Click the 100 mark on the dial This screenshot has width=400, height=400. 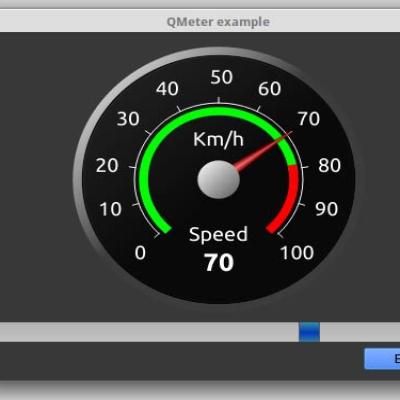297,253
